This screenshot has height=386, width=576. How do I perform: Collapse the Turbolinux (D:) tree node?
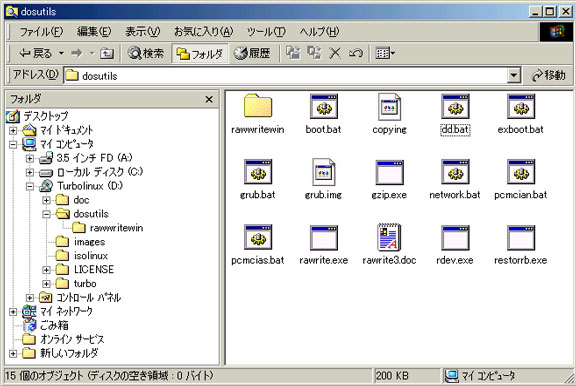click(30, 186)
